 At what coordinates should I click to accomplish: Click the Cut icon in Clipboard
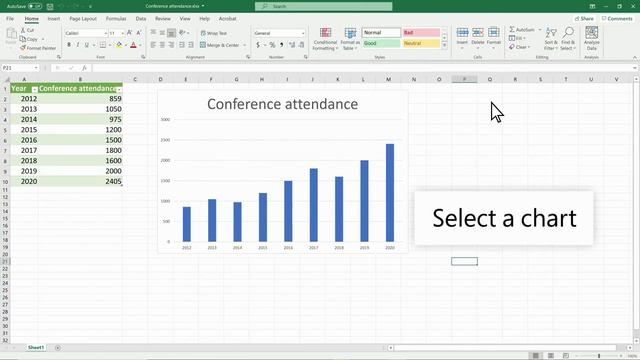pyautogui.click(x=23, y=31)
